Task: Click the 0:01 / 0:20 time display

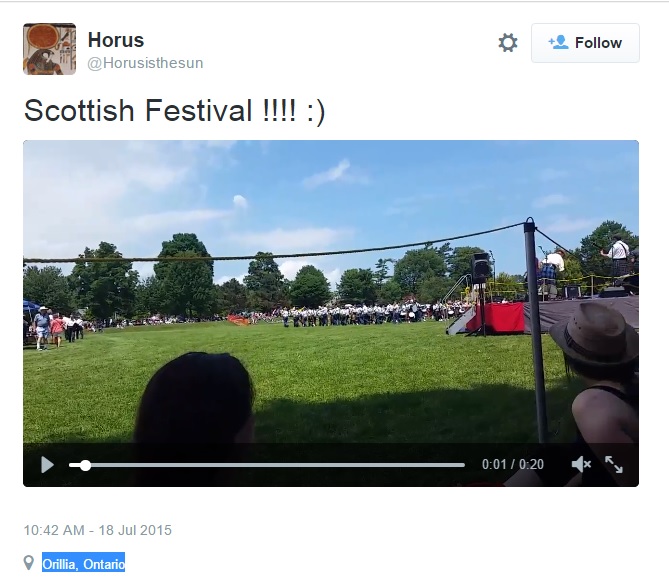Action: tap(513, 464)
